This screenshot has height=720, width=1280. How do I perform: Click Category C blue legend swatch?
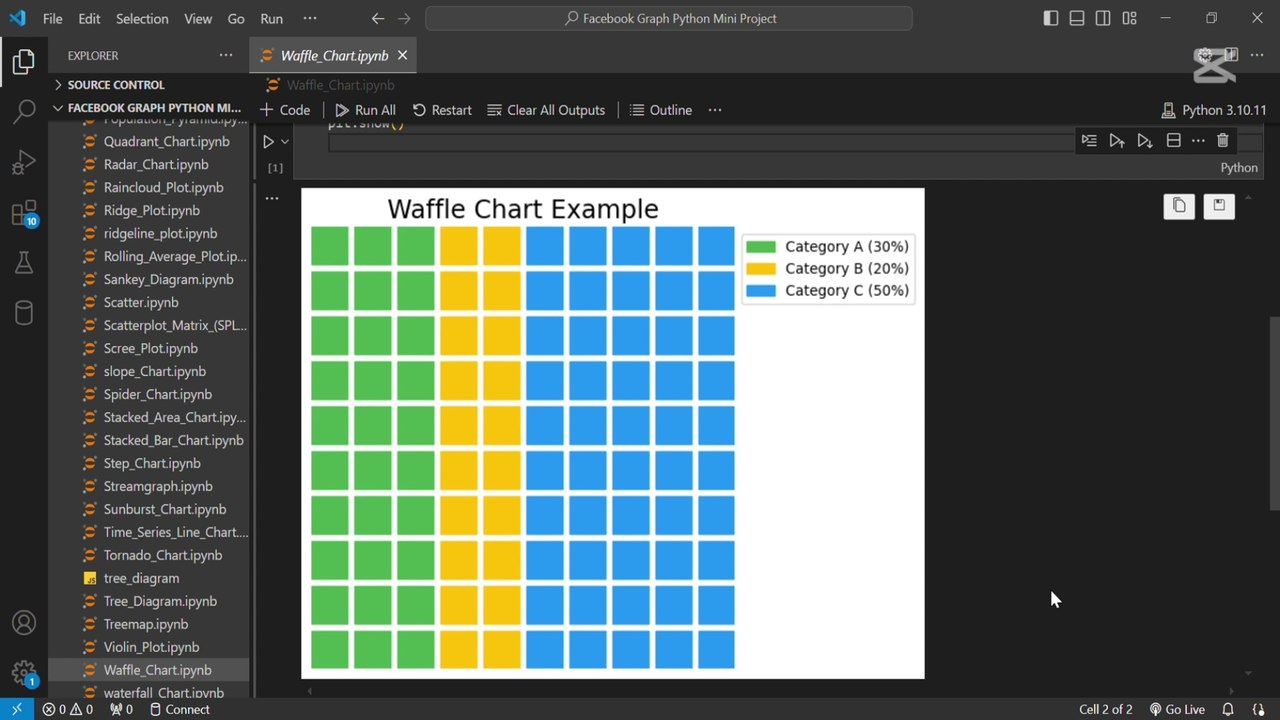click(761, 291)
